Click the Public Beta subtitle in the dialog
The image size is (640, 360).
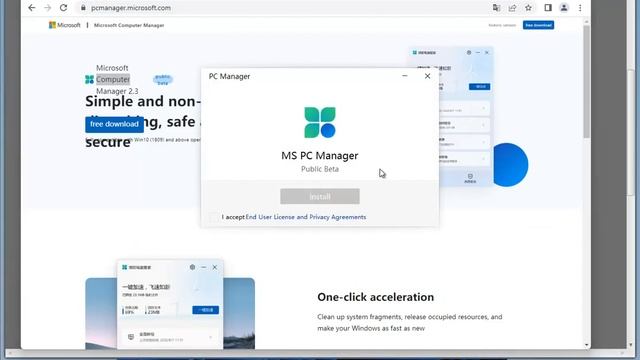click(320, 169)
